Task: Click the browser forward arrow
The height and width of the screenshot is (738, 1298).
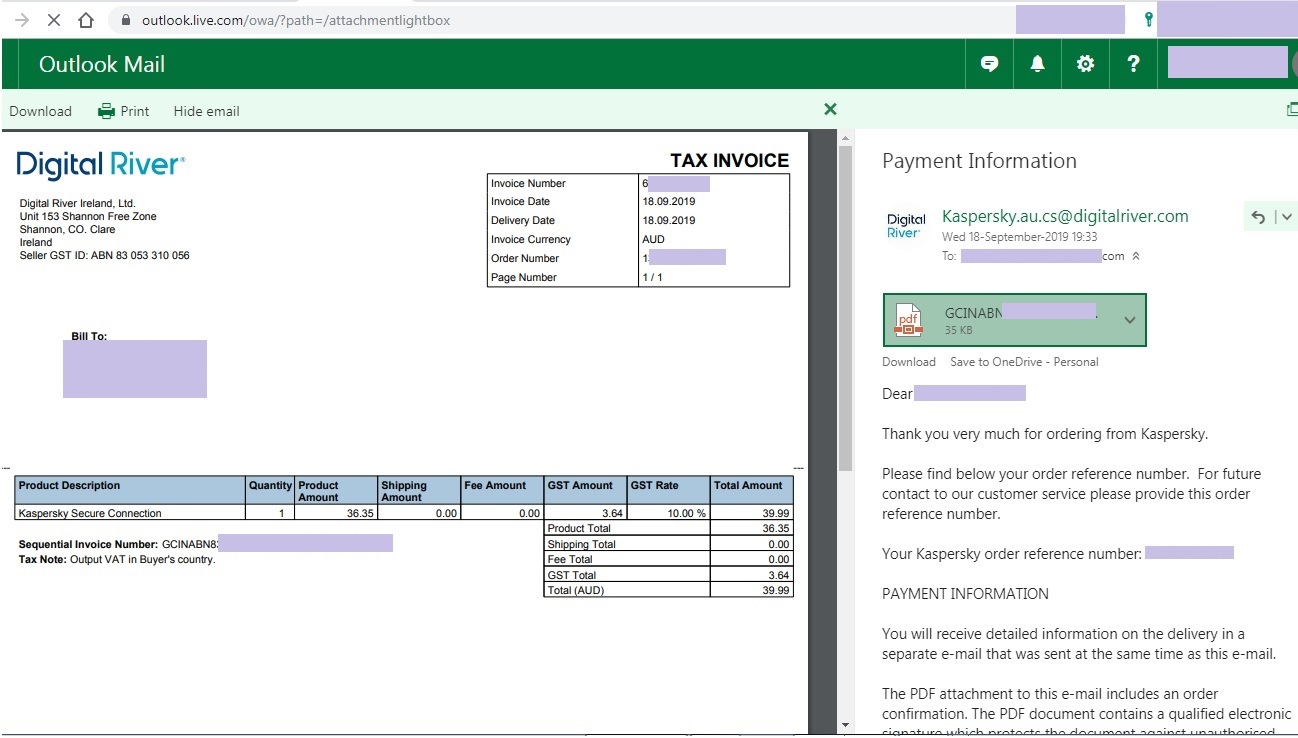Action: click(23, 19)
